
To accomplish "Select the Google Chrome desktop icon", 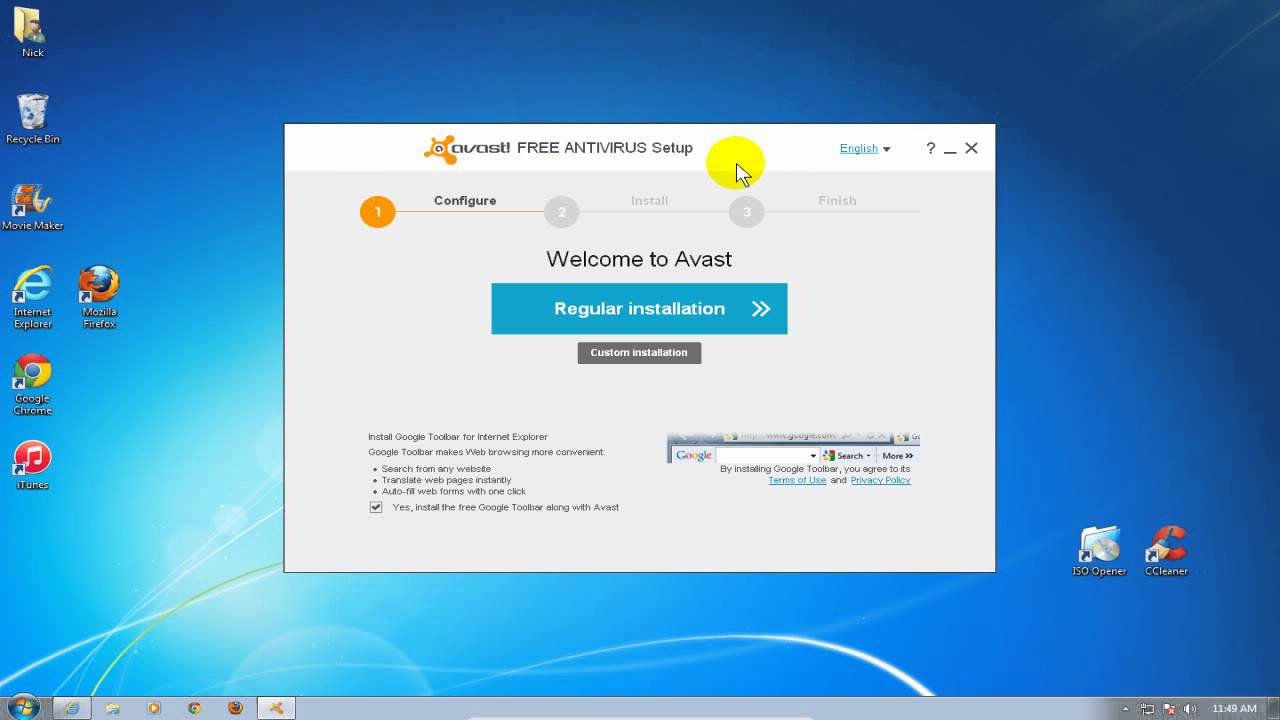I will pyautogui.click(x=32, y=384).
